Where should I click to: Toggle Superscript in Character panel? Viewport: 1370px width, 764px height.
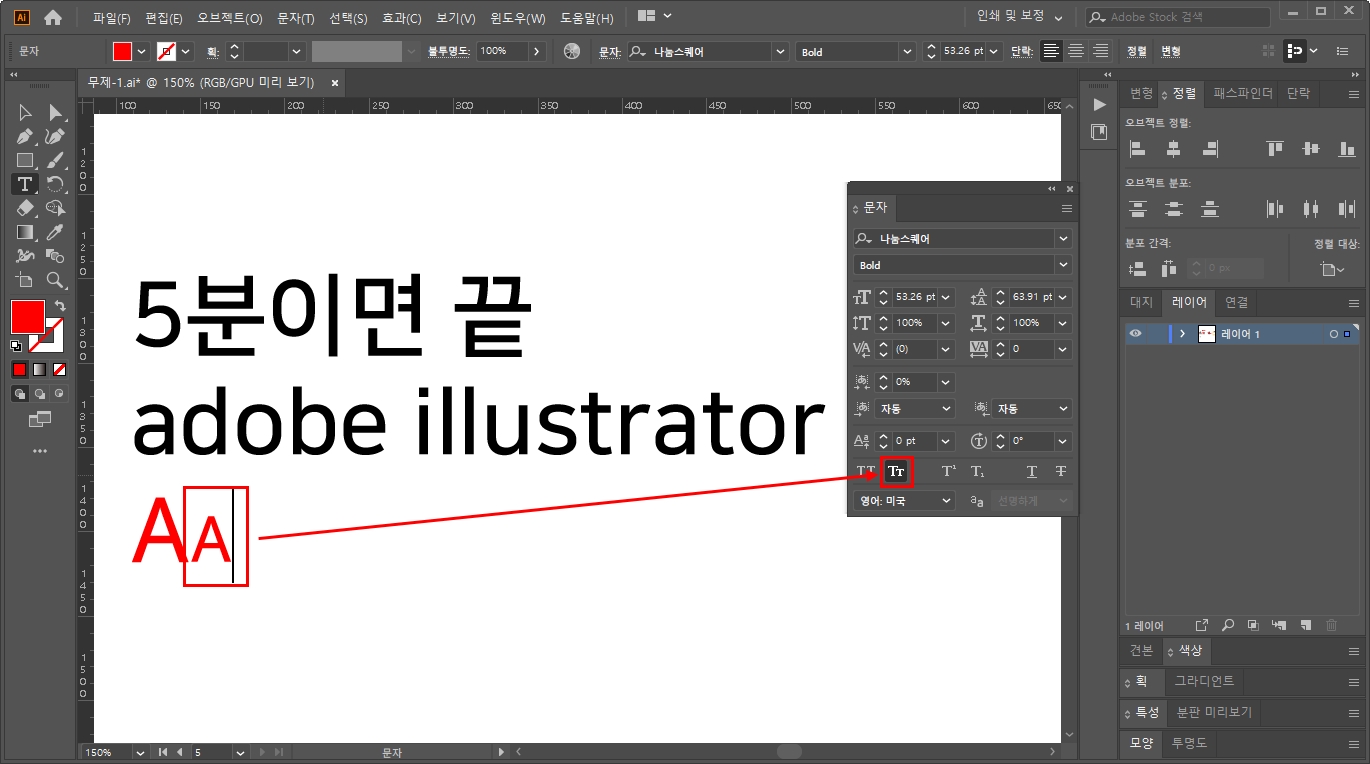coord(949,471)
